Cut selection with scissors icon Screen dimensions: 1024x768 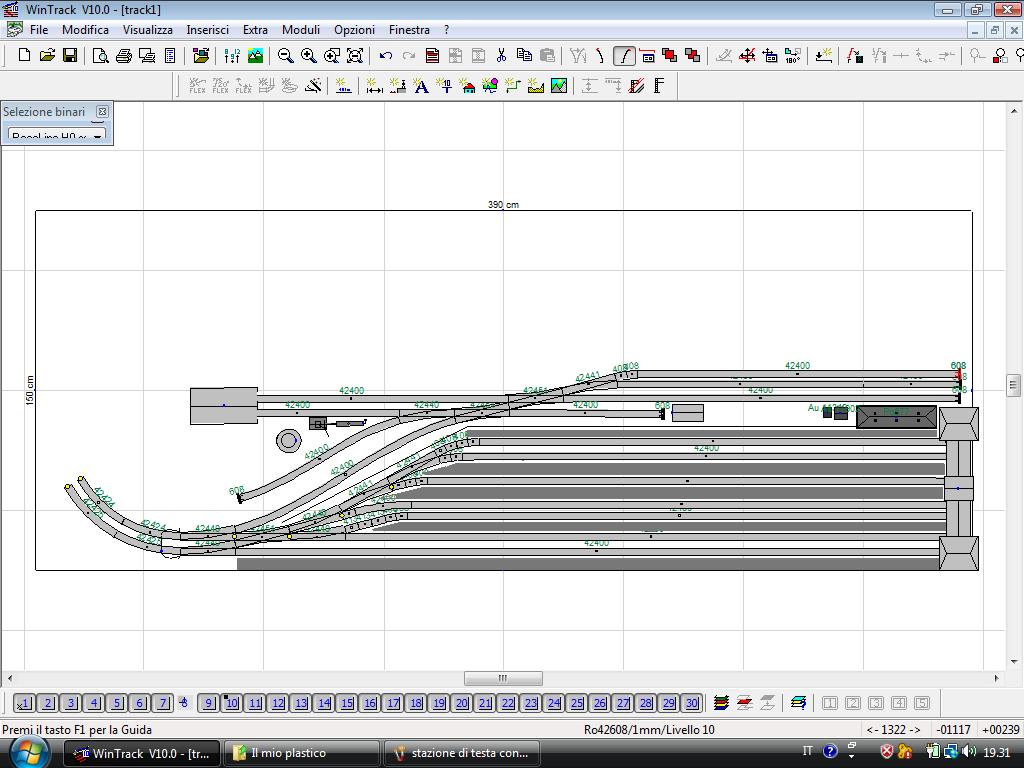click(x=501, y=56)
